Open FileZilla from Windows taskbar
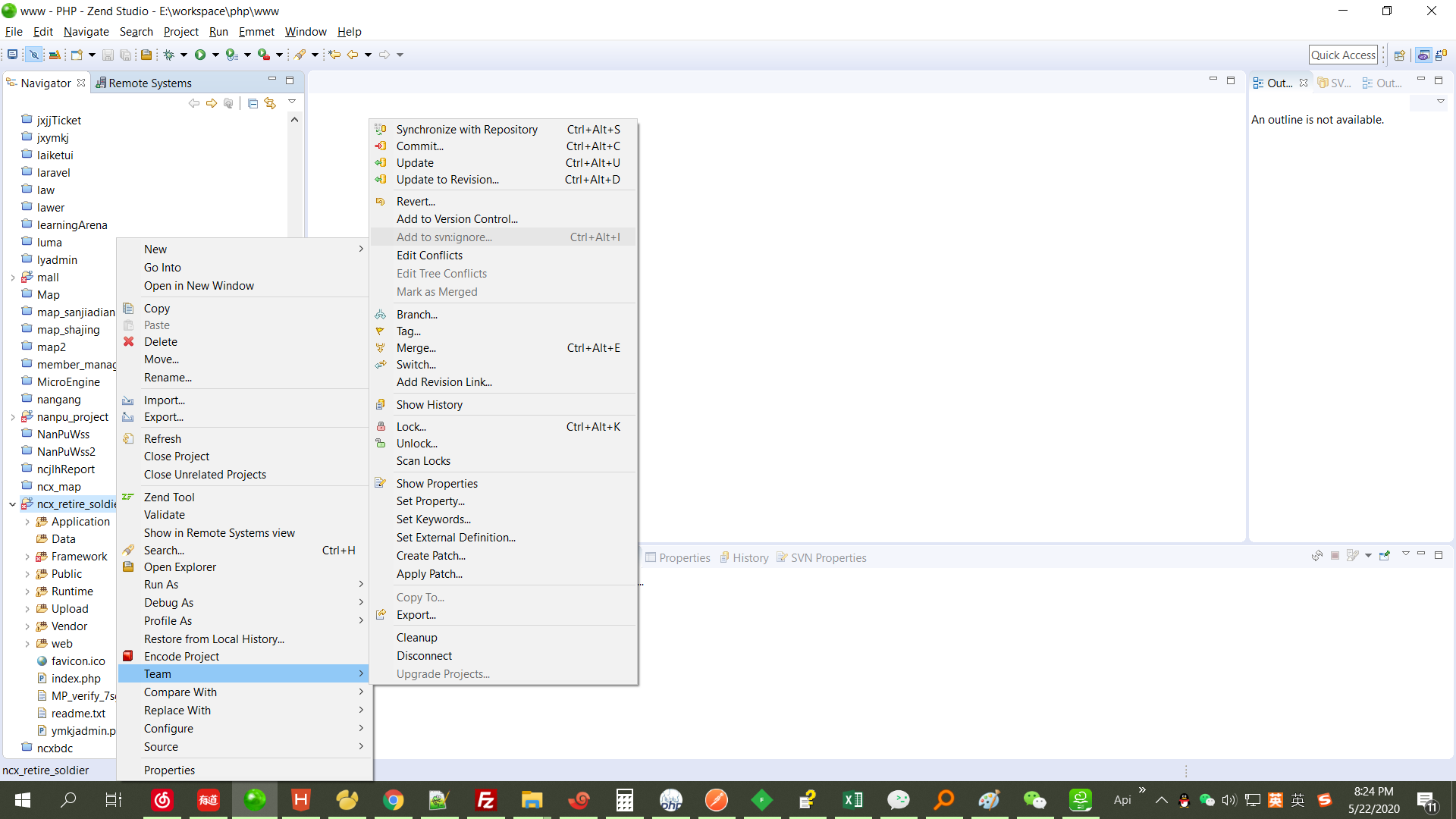The height and width of the screenshot is (819, 1456). [485, 799]
